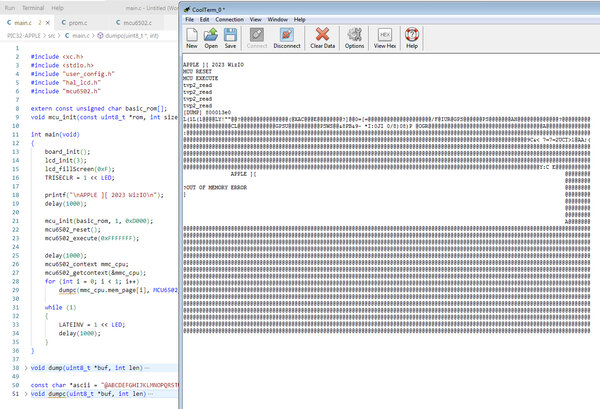Click the Save floppy icon in CoolTerm

coord(230,38)
